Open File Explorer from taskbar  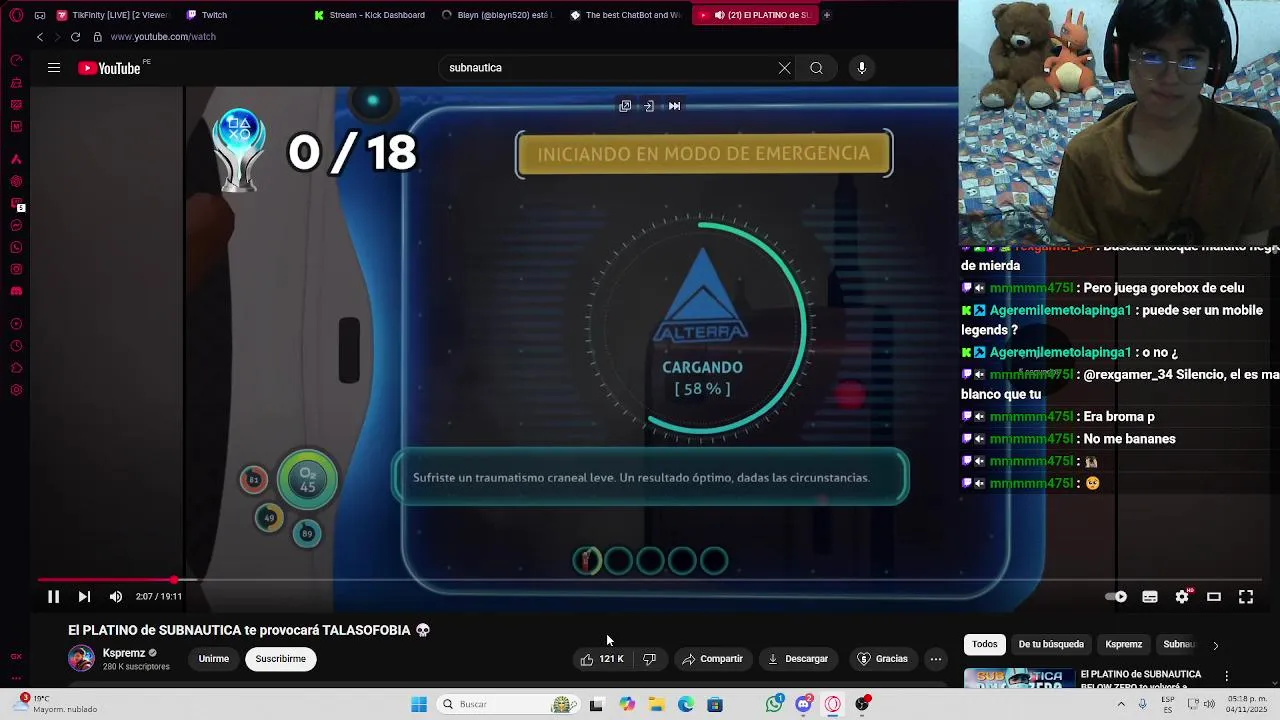(x=656, y=705)
